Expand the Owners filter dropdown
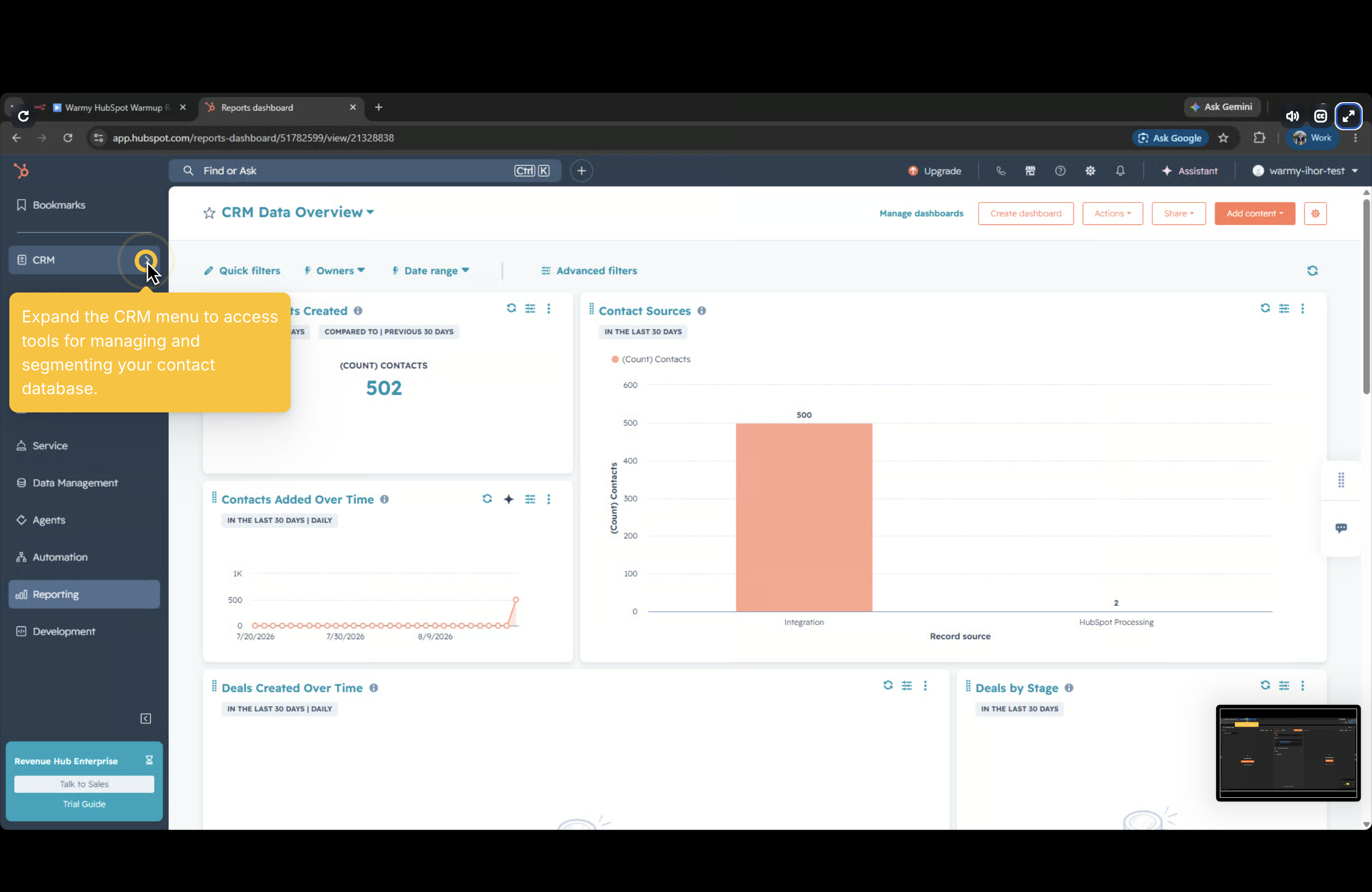This screenshot has width=1372, height=892. pyautogui.click(x=334, y=271)
